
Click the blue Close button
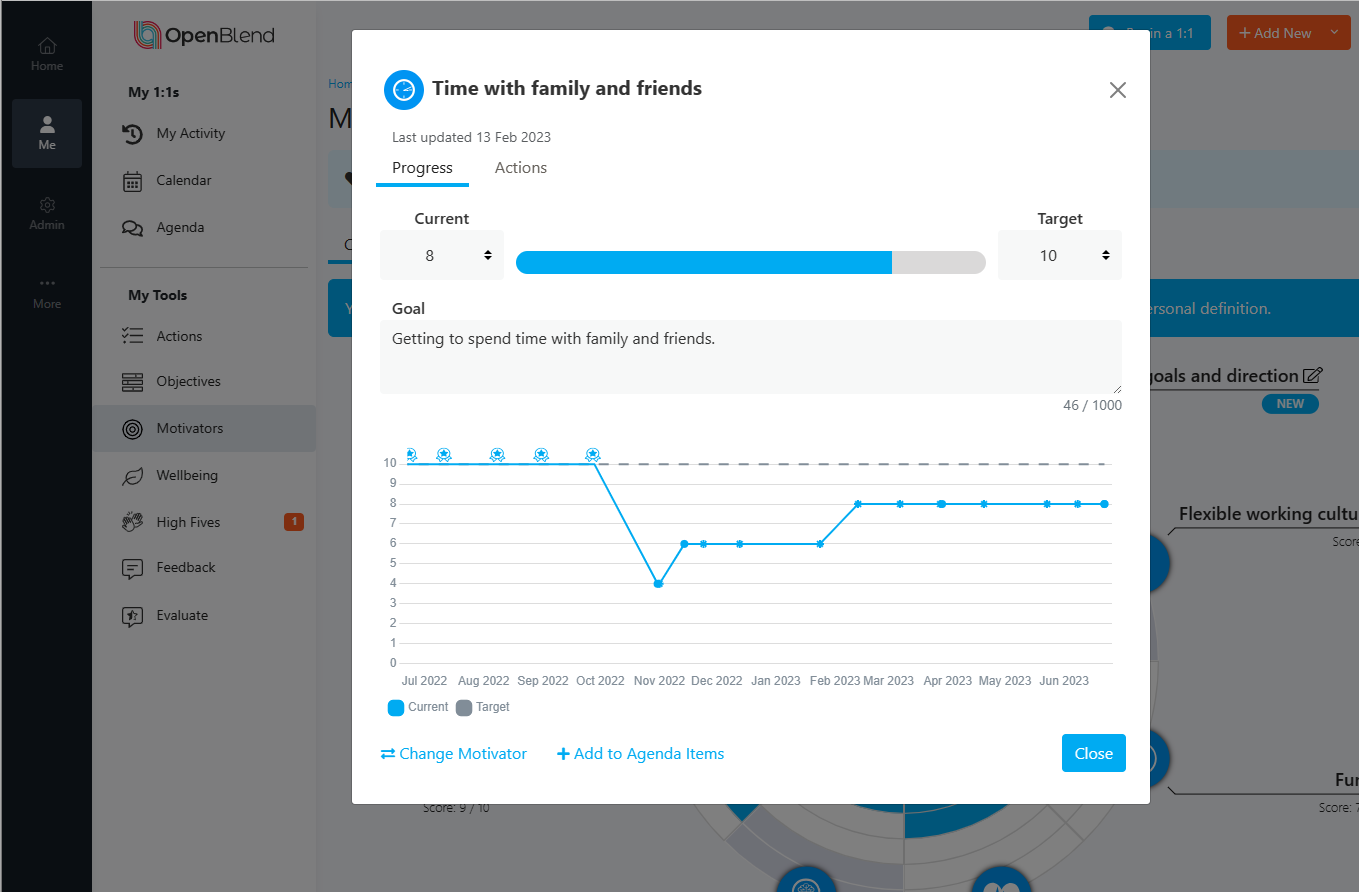1094,754
